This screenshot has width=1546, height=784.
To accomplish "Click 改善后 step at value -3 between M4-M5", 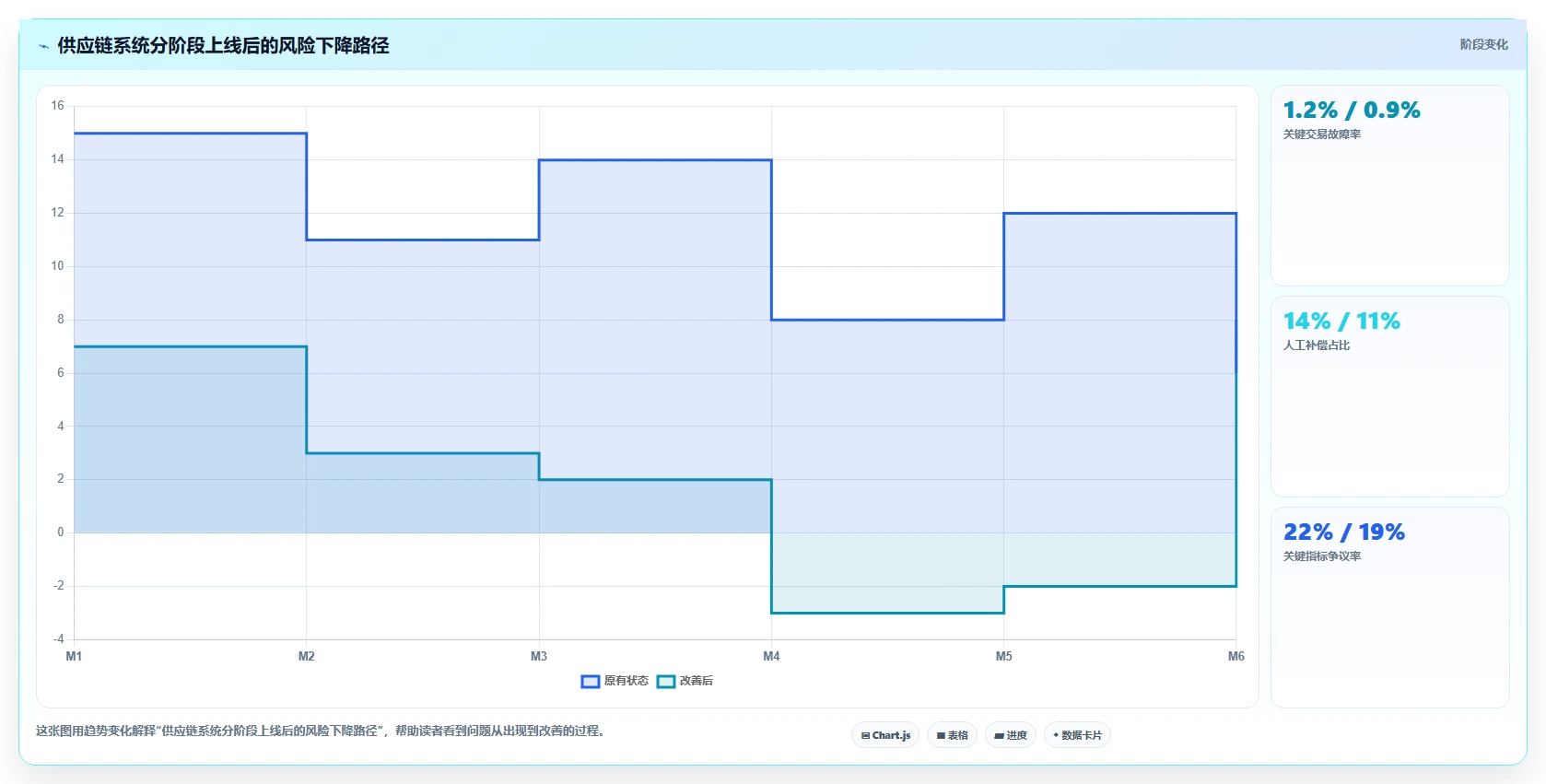I will (x=888, y=613).
